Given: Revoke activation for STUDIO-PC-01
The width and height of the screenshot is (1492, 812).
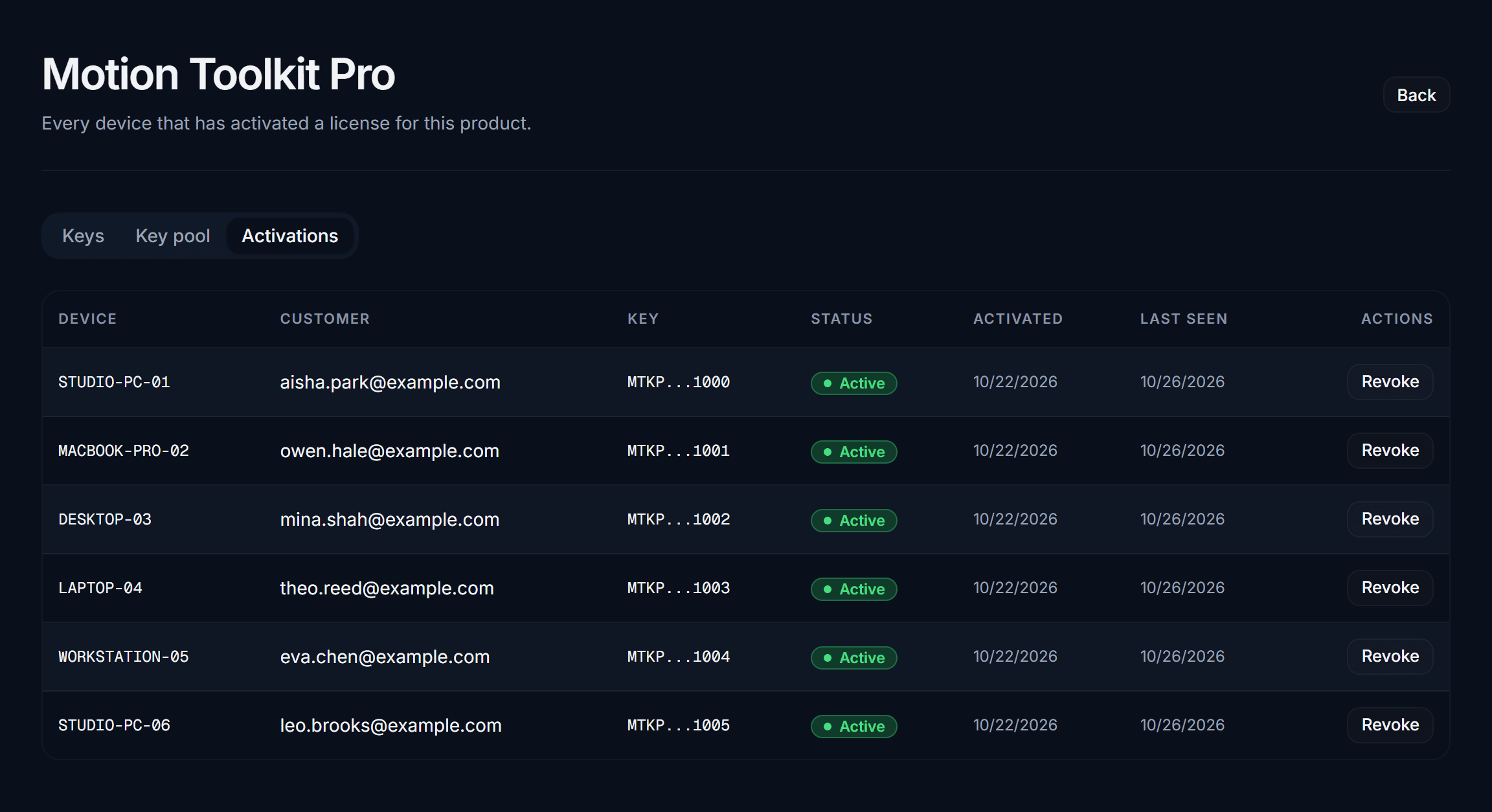Looking at the screenshot, I should coord(1390,382).
